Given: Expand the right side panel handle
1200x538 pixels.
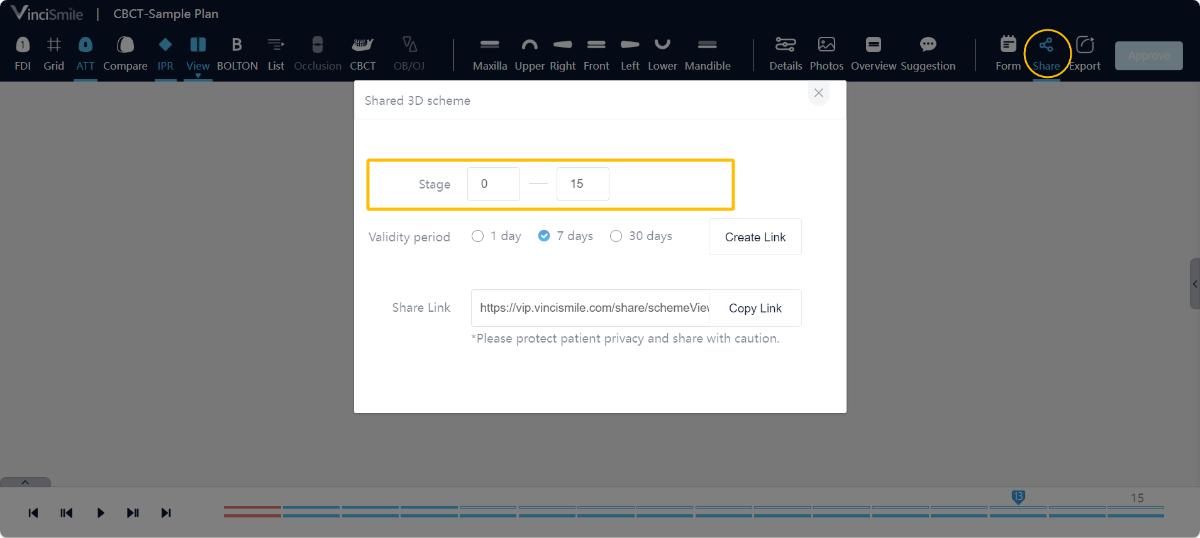Looking at the screenshot, I should pos(1194,283).
